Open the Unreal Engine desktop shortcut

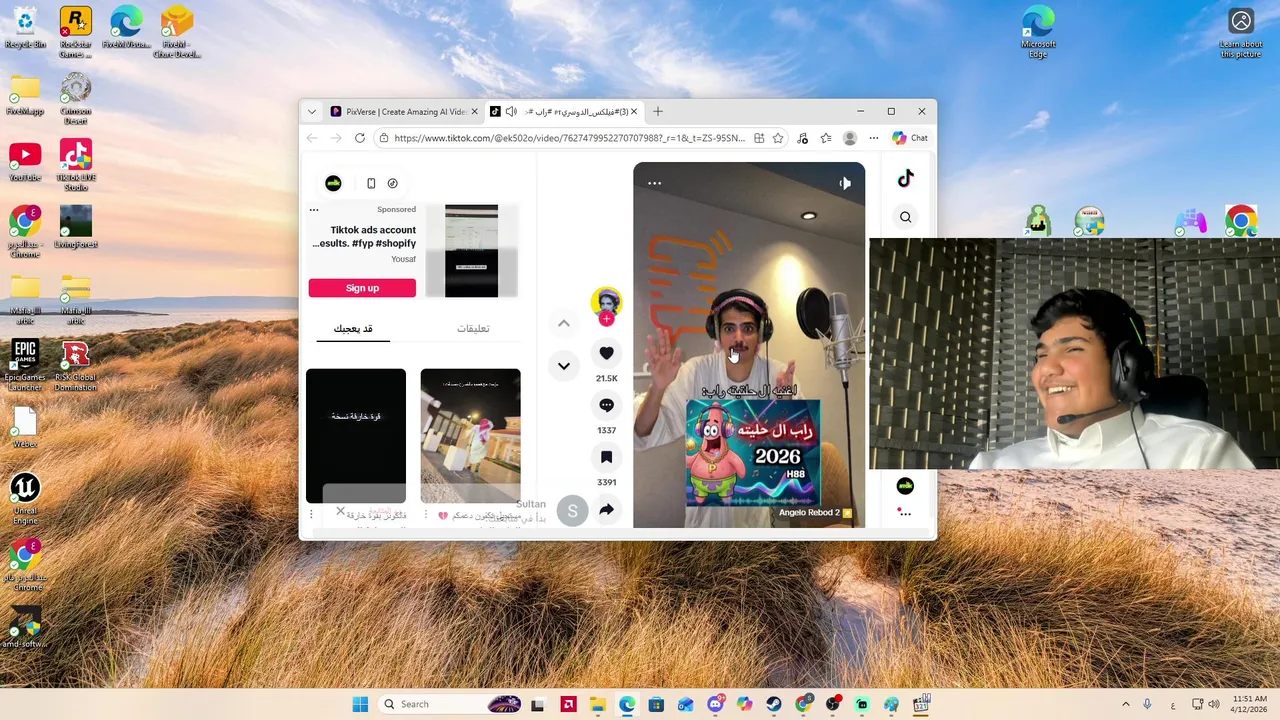pos(25,498)
